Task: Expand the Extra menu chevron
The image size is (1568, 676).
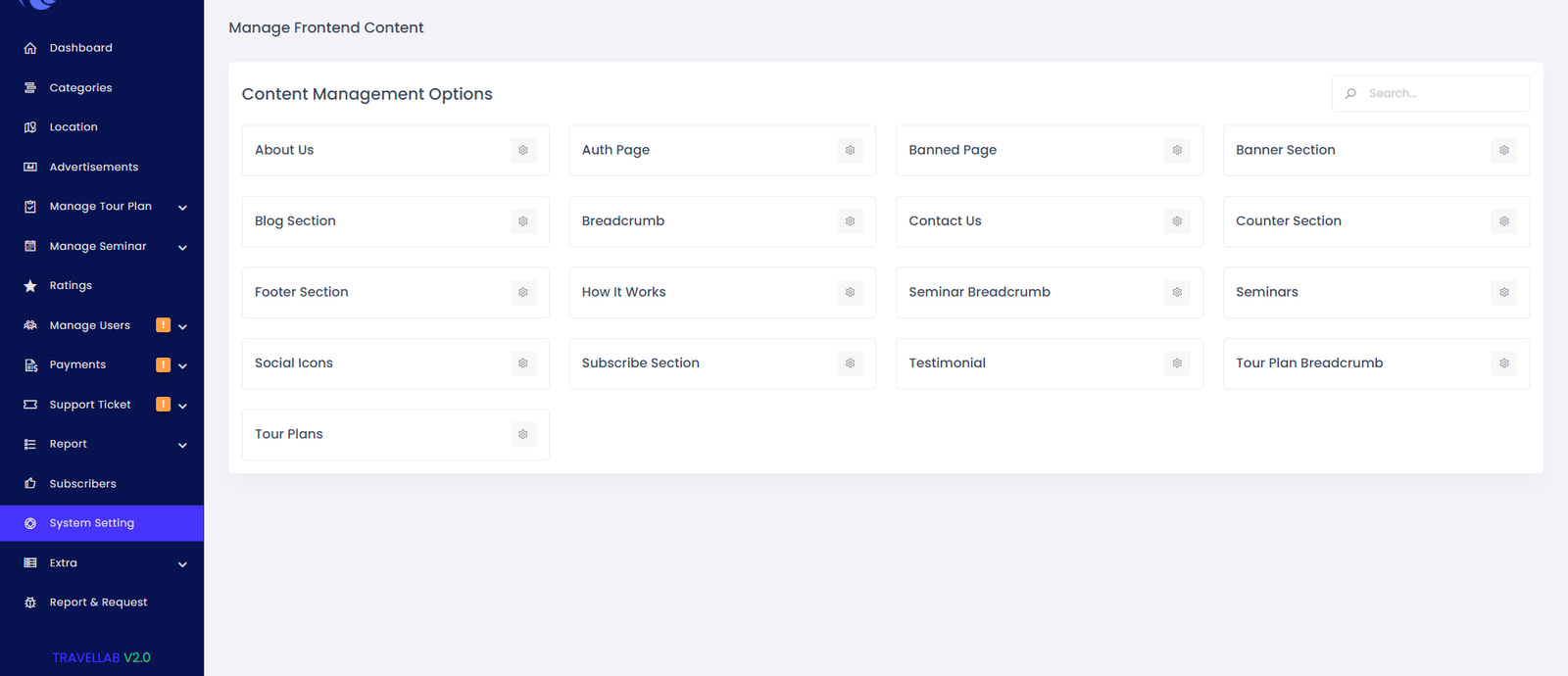Action: (182, 564)
